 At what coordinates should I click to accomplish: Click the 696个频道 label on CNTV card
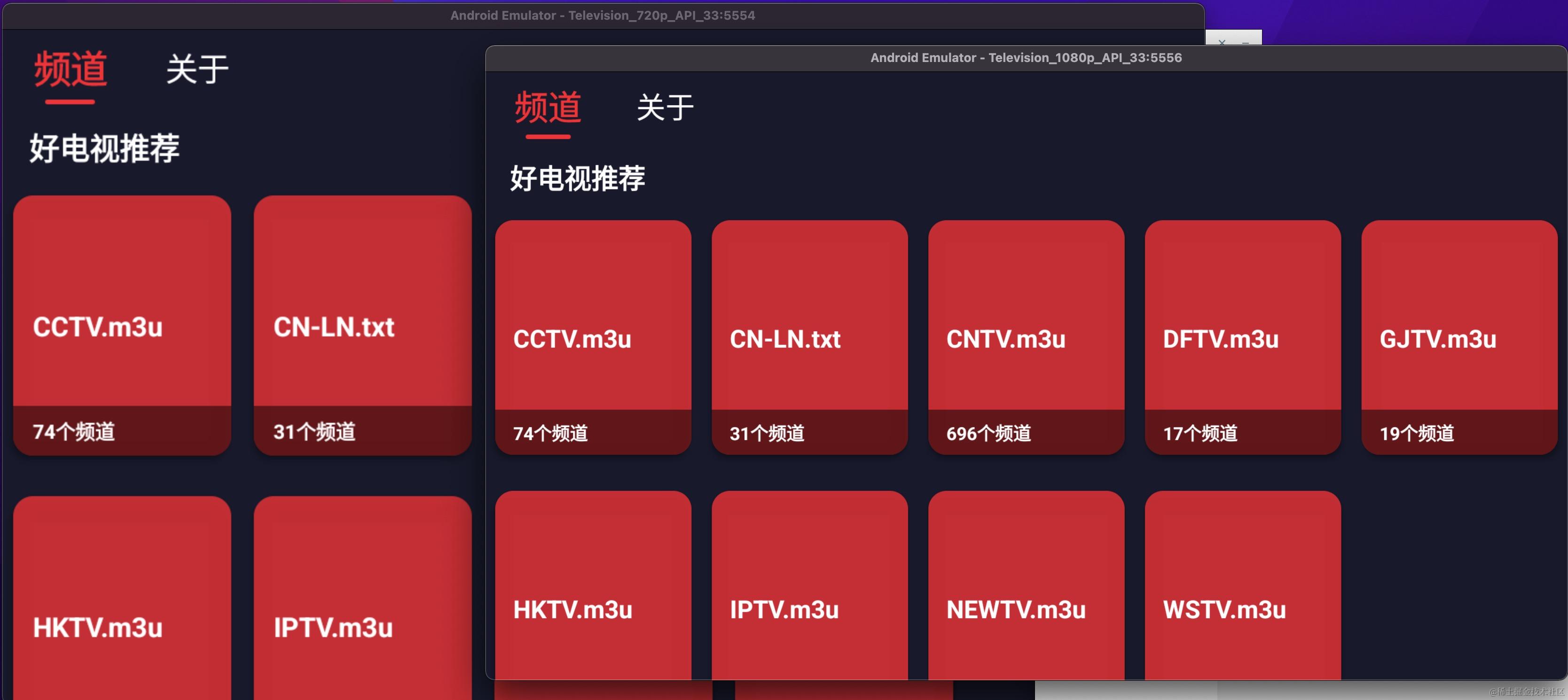coord(988,433)
